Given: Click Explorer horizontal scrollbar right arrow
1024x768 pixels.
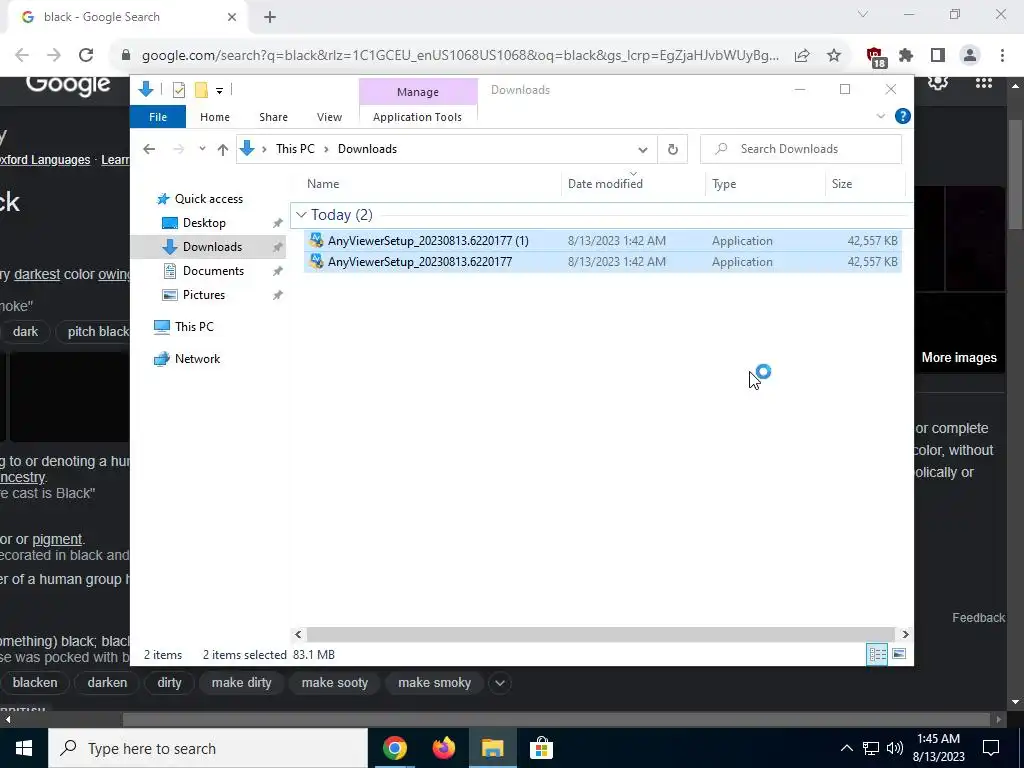Looking at the screenshot, I should click(x=905, y=634).
